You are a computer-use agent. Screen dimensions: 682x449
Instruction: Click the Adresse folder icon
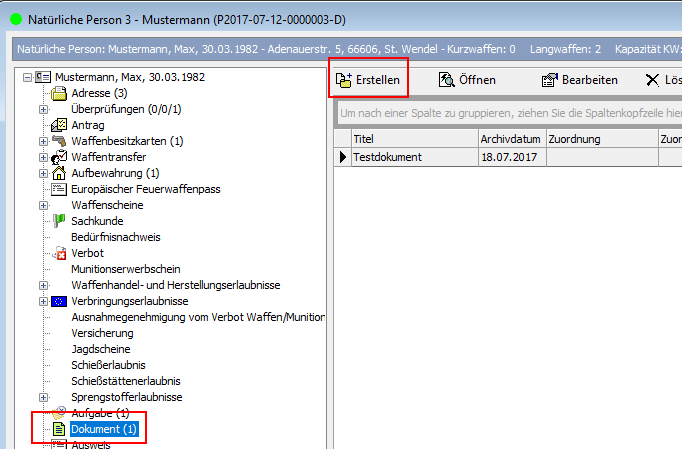click(x=59, y=93)
